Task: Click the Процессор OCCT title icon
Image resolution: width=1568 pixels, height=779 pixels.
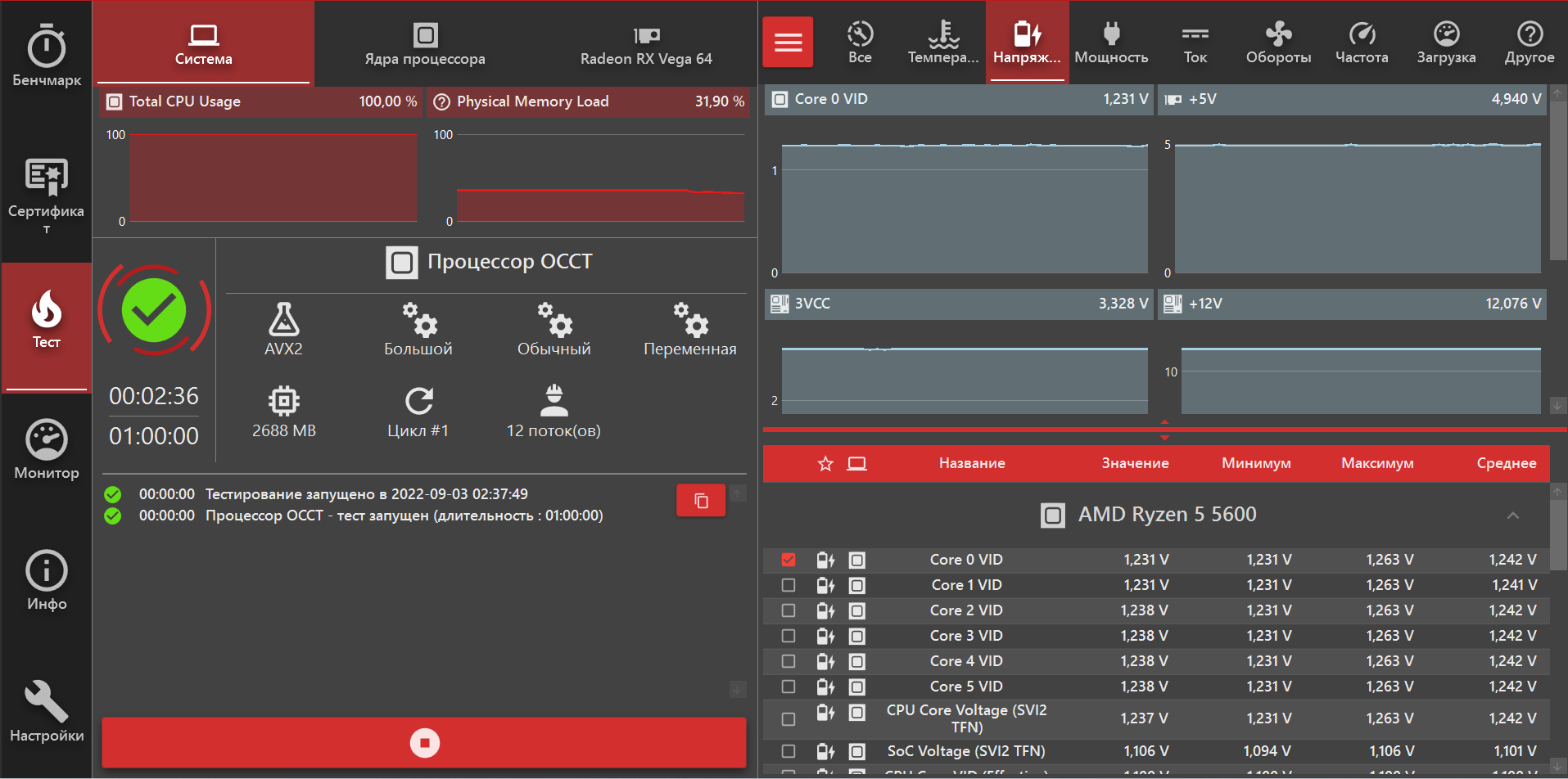Action: click(402, 263)
